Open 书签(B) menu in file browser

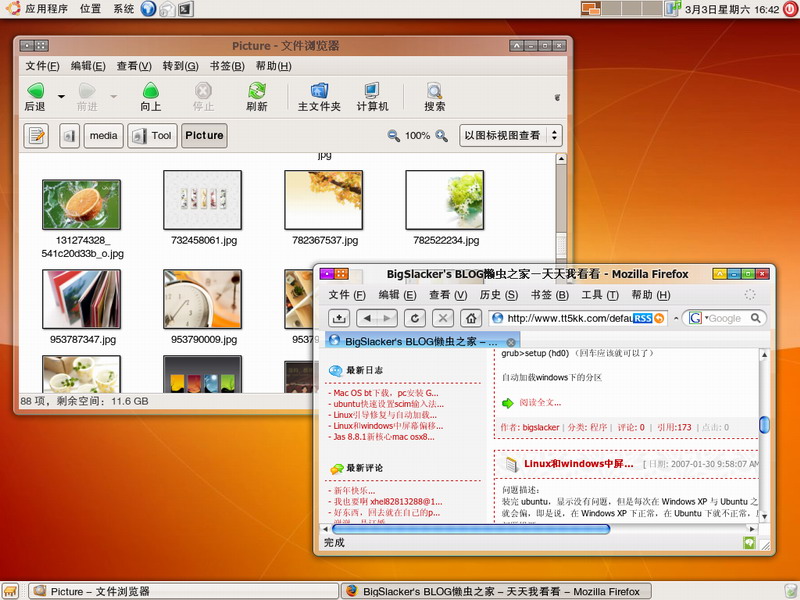(227, 66)
